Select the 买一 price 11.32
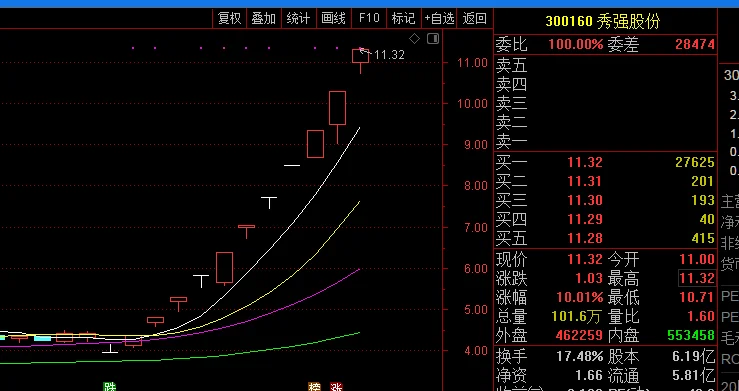 click(x=585, y=163)
